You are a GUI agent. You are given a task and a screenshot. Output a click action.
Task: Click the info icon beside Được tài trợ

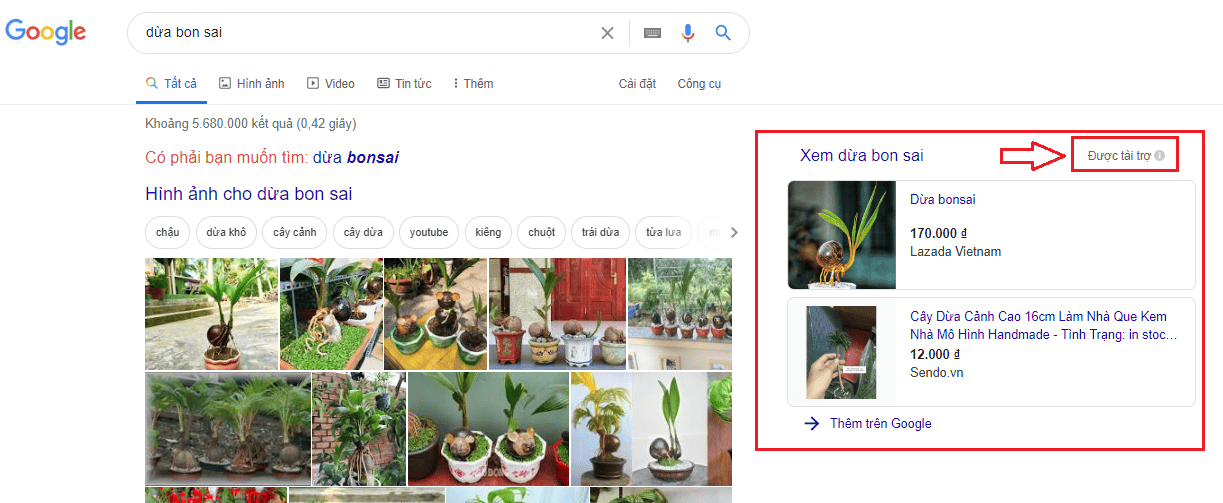1160,156
